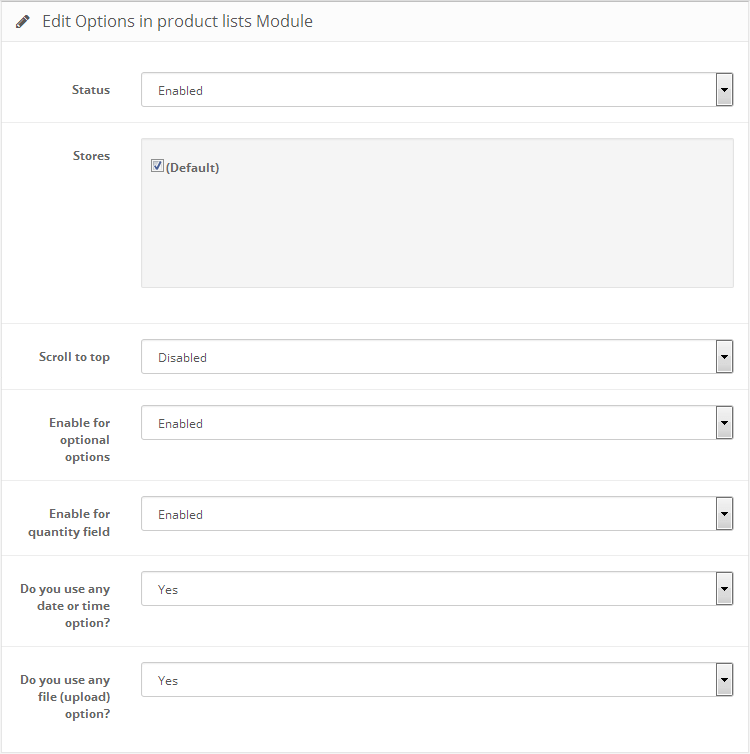Click the Status field label
Image resolution: width=750 pixels, height=754 pixels.
[x=91, y=90]
